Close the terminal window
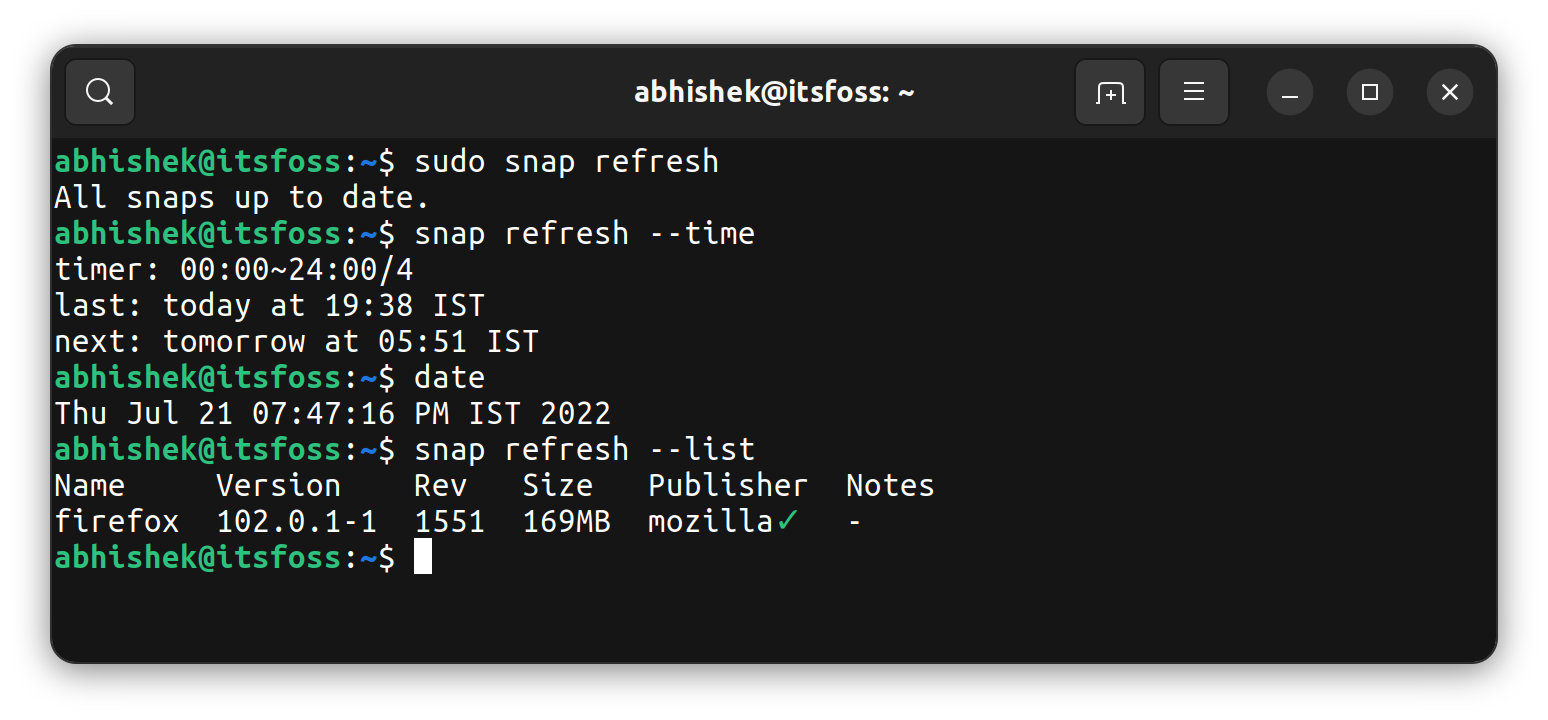This screenshot has height=720, width=1548. (1450, 93)
